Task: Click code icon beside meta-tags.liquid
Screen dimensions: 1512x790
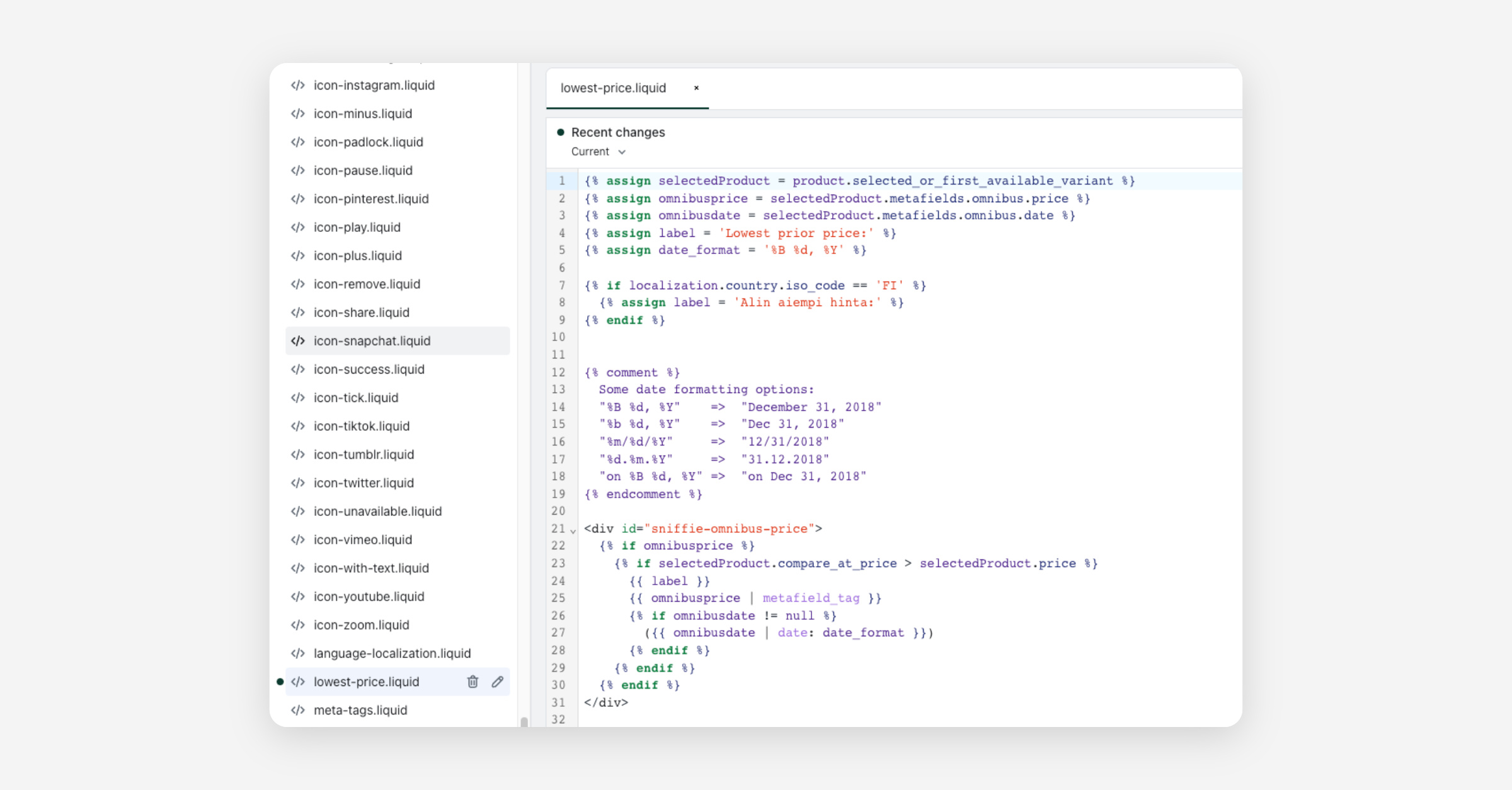Action: pos(298,710)
